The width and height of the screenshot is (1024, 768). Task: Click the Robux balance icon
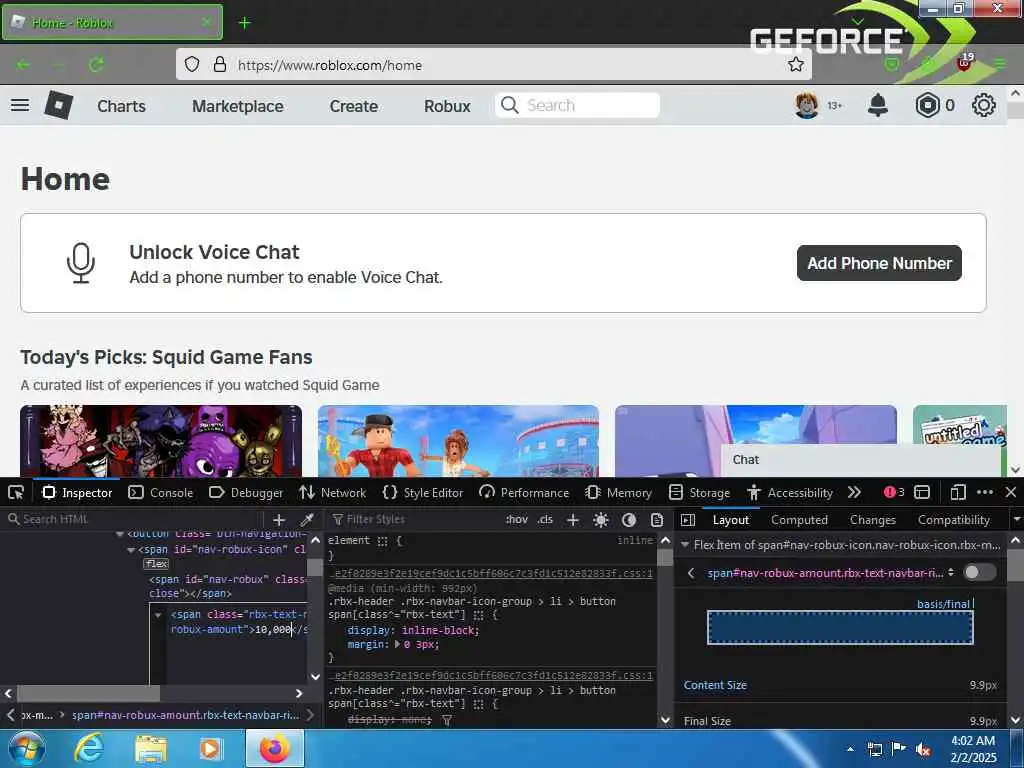pos(927,105)
